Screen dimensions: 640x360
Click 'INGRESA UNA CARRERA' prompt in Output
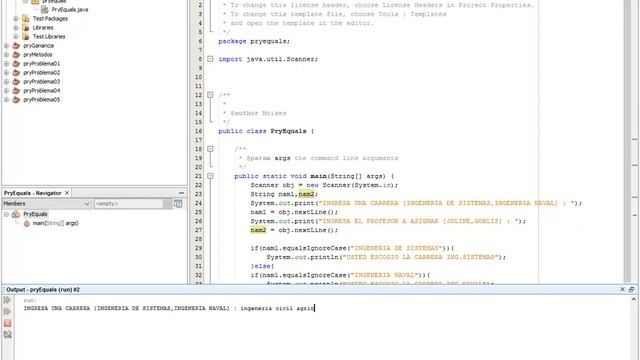point(57,308)
